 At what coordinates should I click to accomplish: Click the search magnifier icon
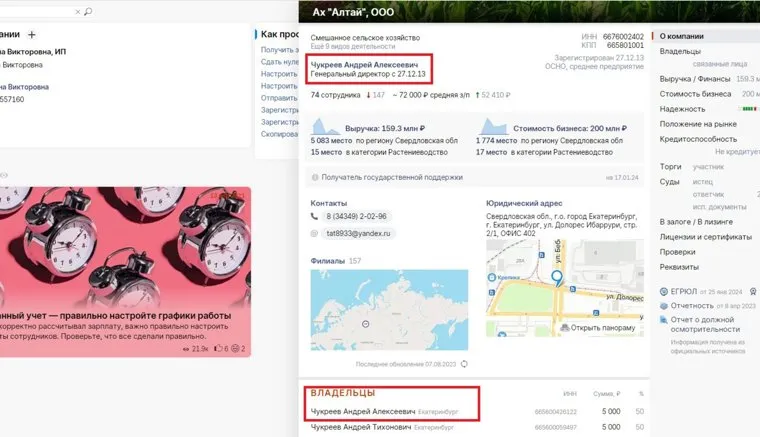88,12
